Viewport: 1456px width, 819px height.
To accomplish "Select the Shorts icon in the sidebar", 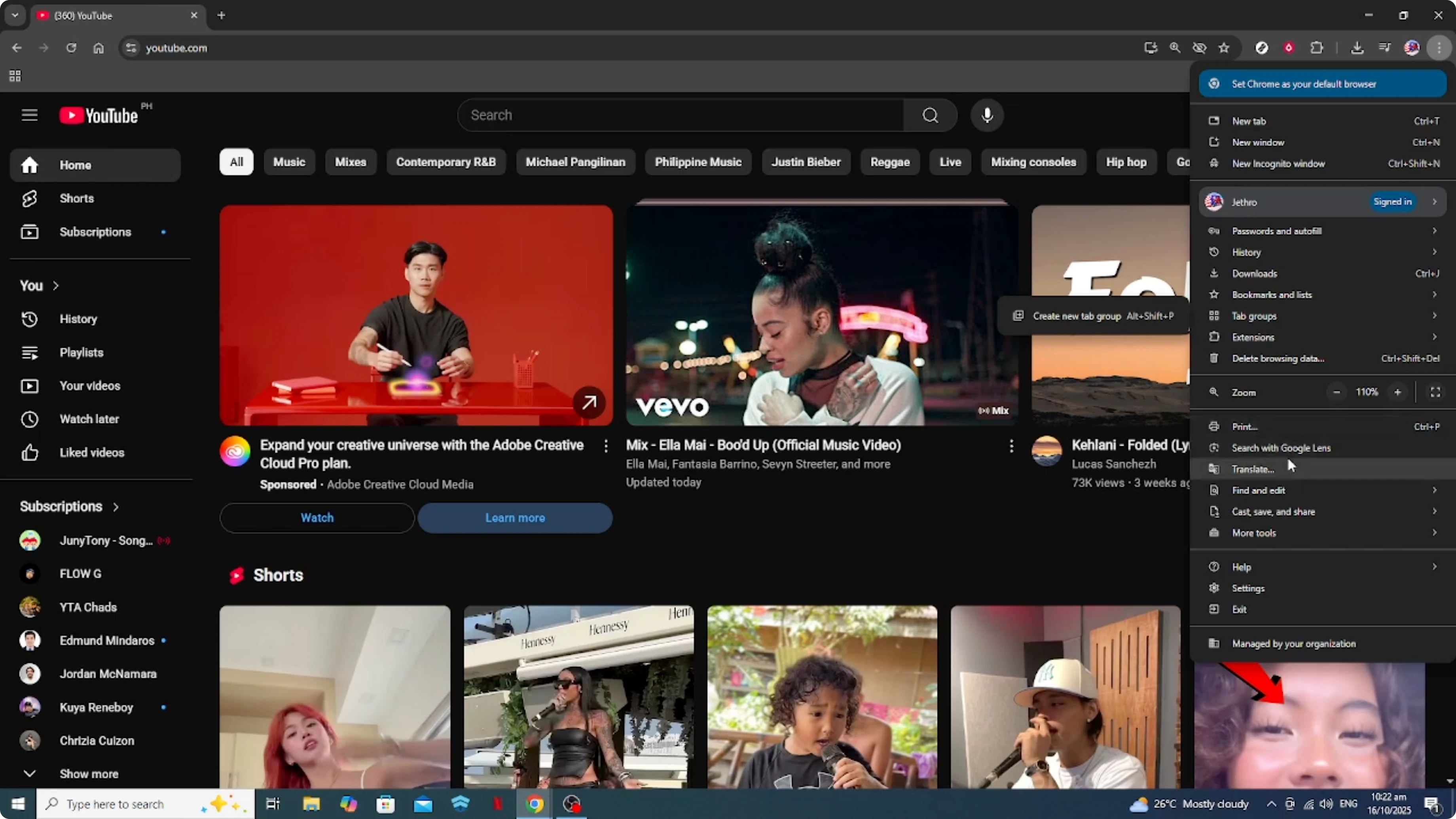I will (x=29, y=198).
